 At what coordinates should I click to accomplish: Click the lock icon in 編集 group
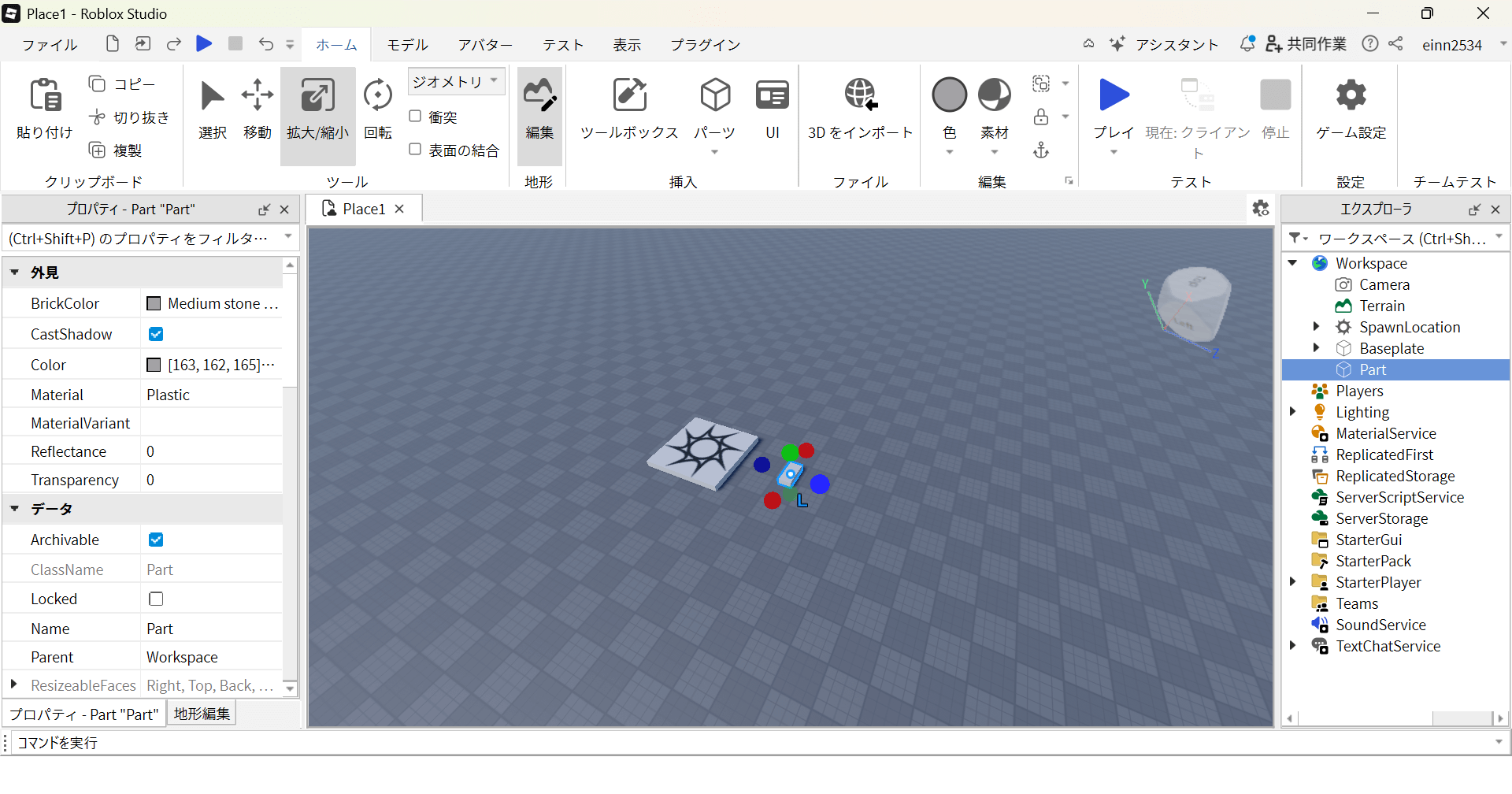coord(1041,117)
